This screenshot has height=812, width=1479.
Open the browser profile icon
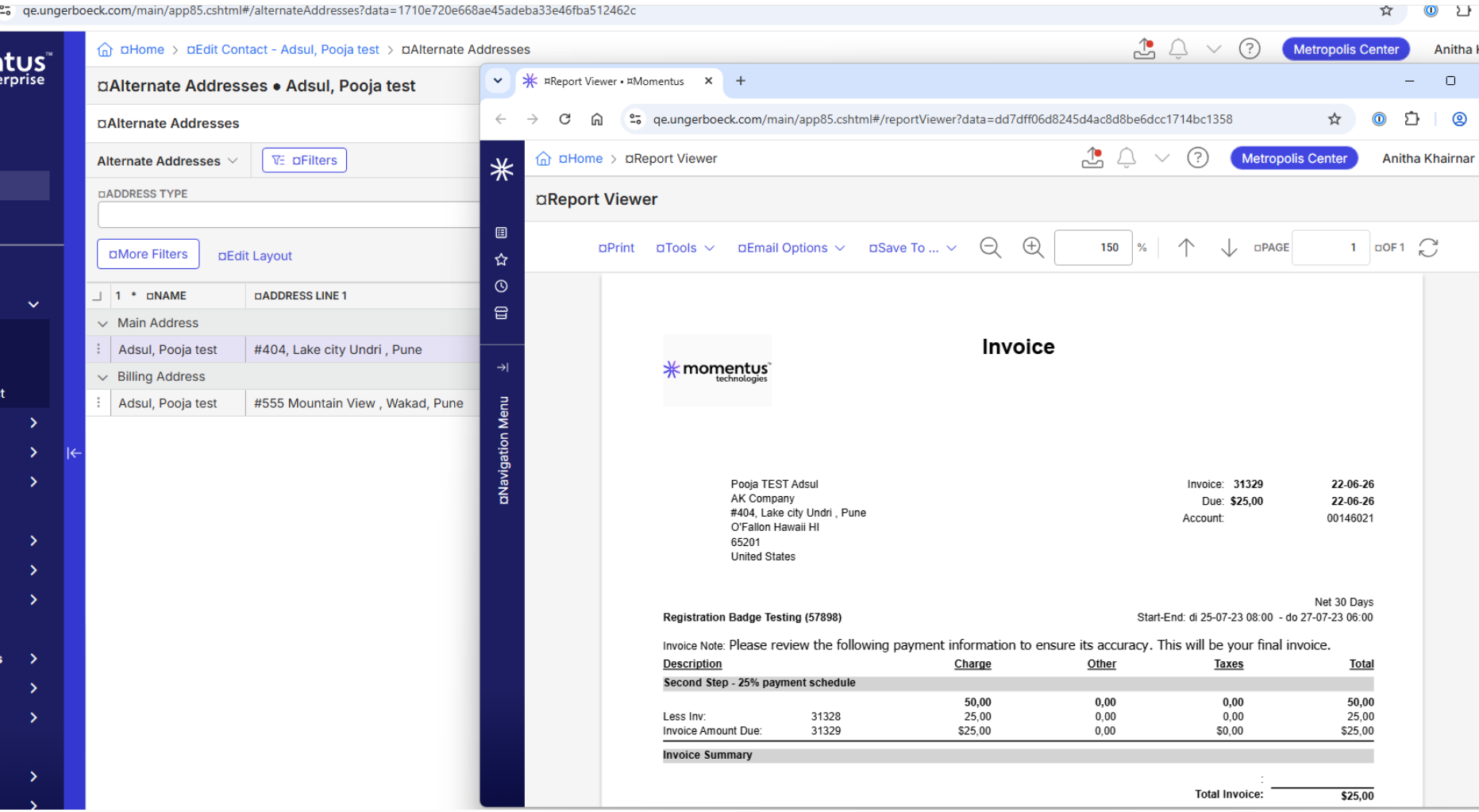click(1459, 119)
